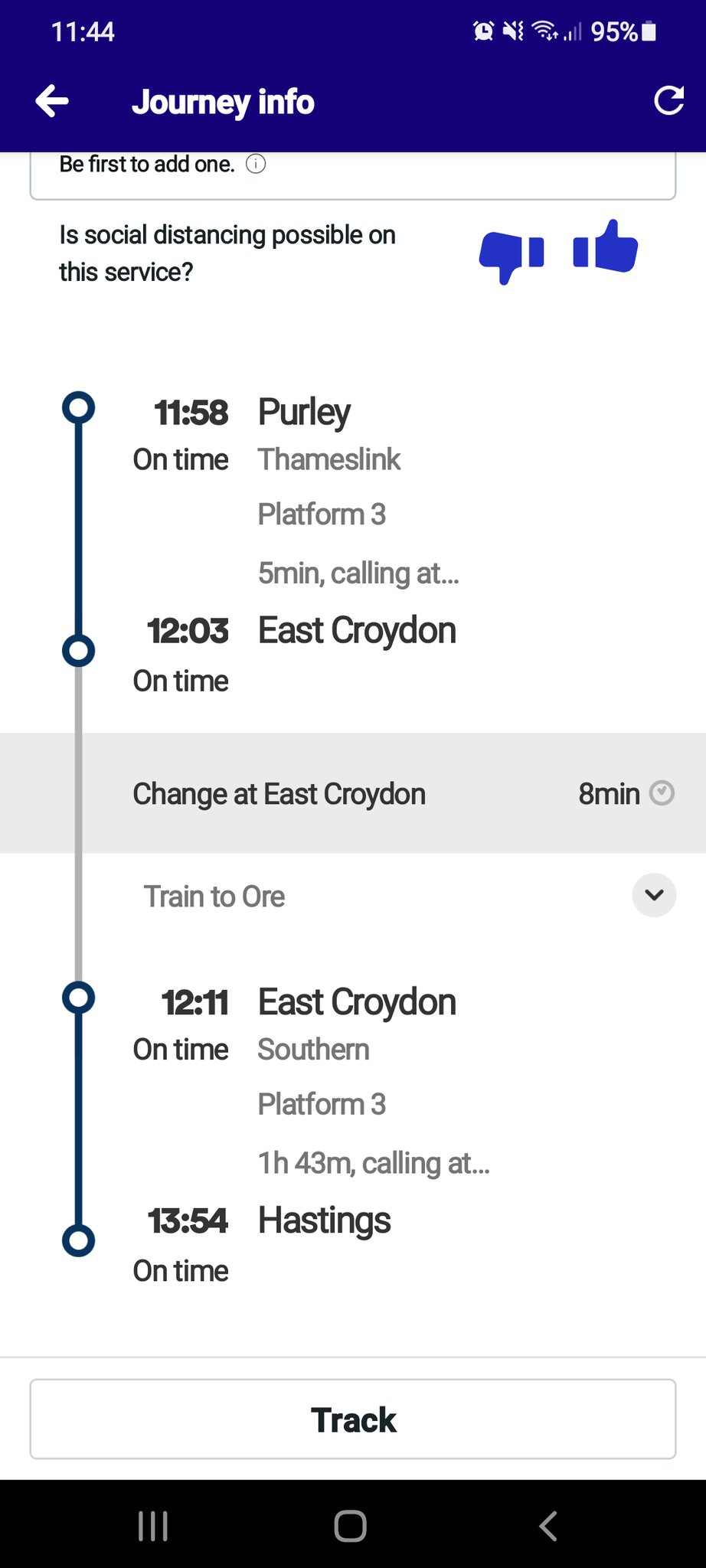Refresh the journey info

coord(668,101)
